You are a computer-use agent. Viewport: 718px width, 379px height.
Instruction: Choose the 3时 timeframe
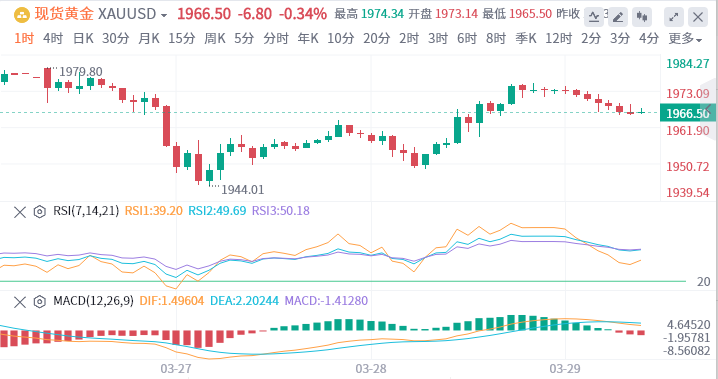click(438, 39)
